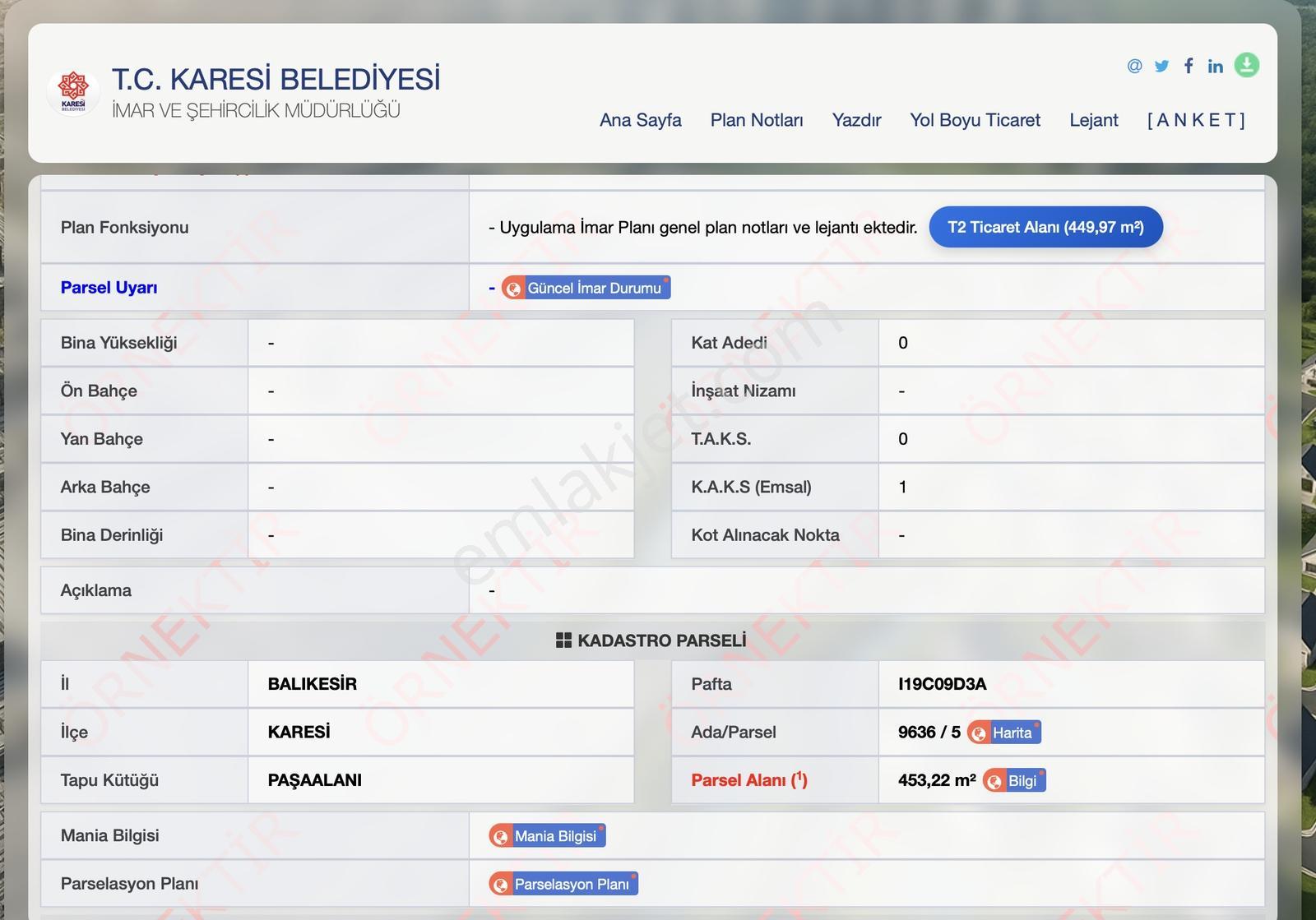Select the Ada/Parsel value 9636 / 5
This screenshot has width=1316, height=920.
pos(929,733)
